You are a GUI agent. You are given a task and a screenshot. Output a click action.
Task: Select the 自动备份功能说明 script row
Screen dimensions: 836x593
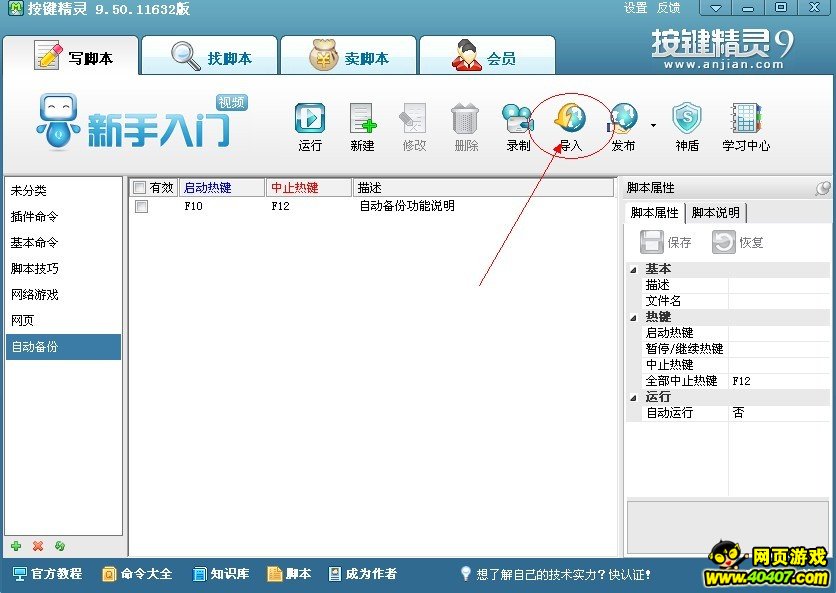point(372,206)
